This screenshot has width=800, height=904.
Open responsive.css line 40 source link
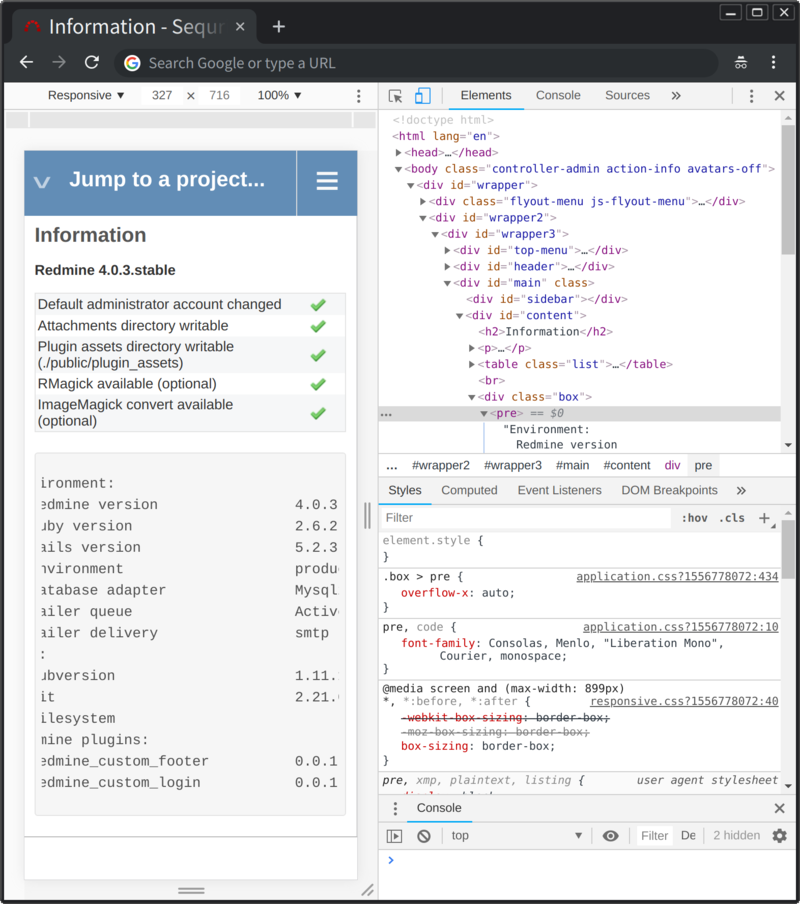[684, 701]
